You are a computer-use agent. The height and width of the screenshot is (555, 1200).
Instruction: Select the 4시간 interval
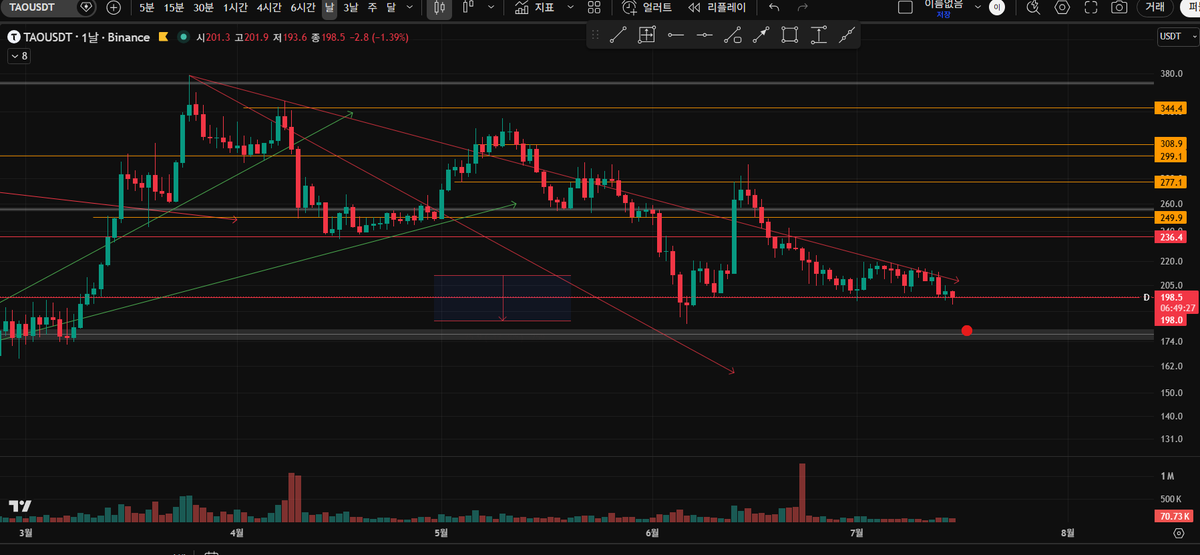268,7
